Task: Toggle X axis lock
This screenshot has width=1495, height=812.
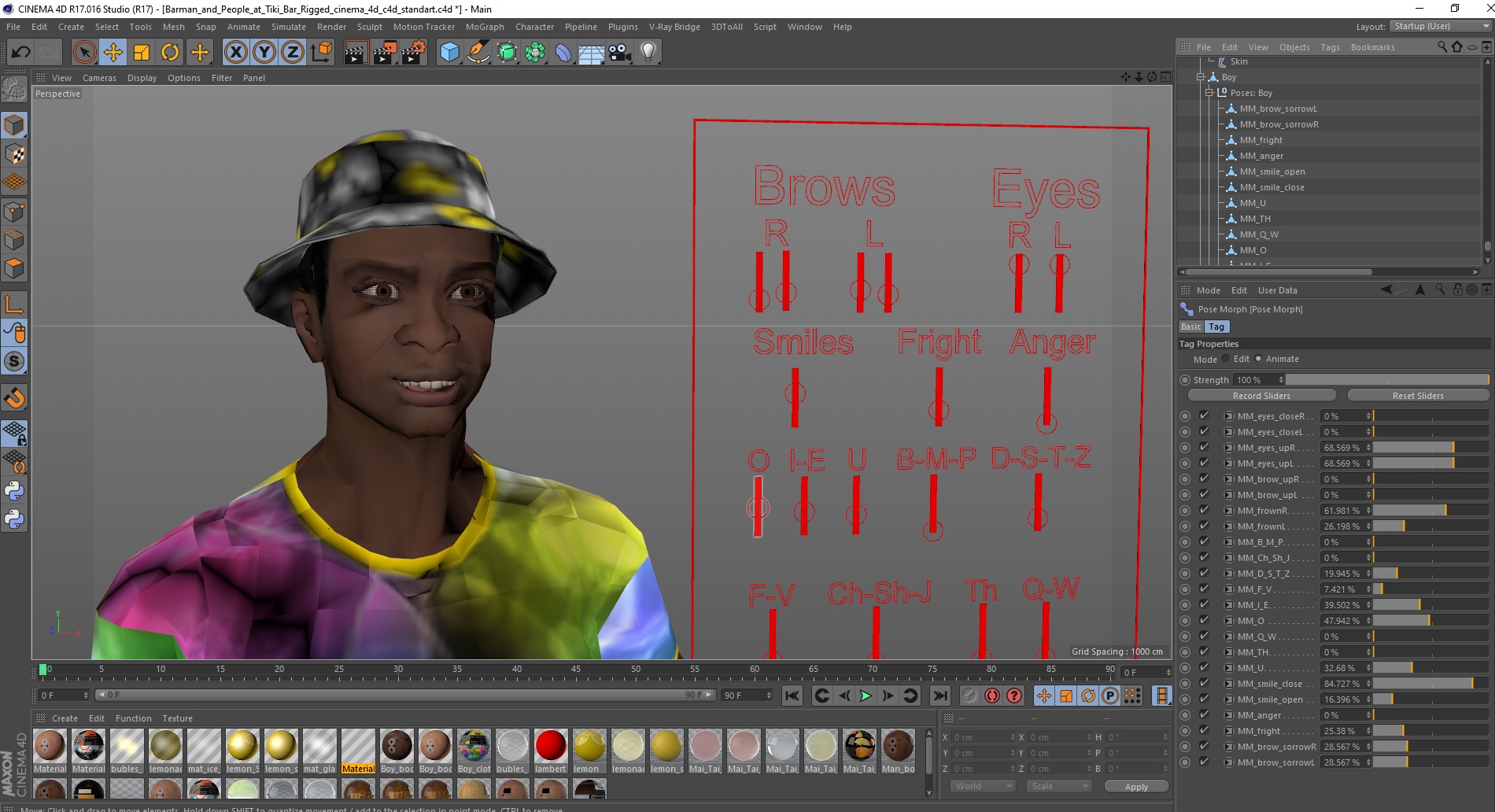Action: point(235,53)
